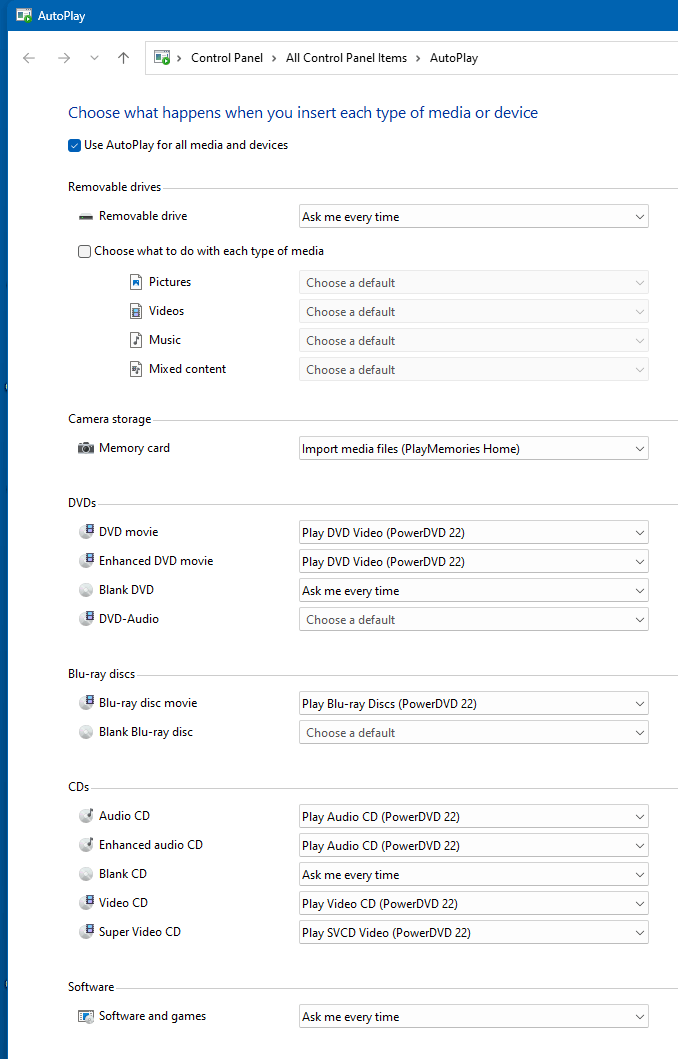Click the 'Removable drive' label
This screenshot has width=678, height=1059.
(x=143, y=216)
